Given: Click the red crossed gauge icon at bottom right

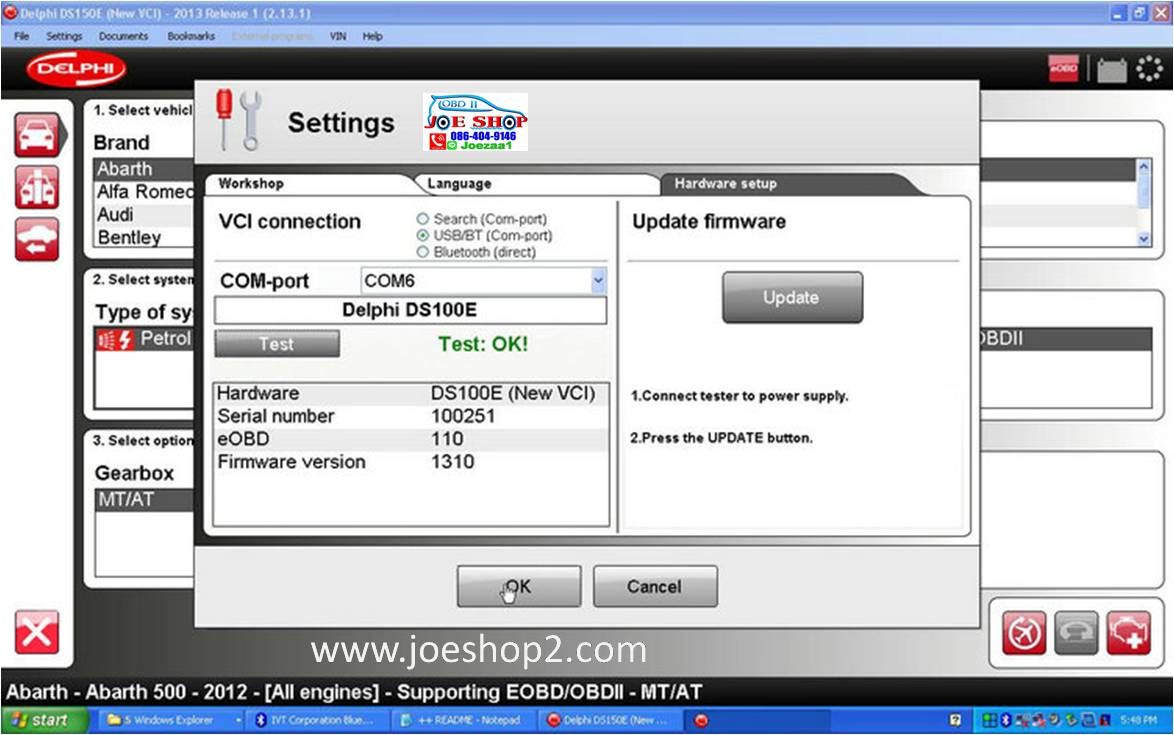Looking at the screenshot, I should coord(1025,633).
